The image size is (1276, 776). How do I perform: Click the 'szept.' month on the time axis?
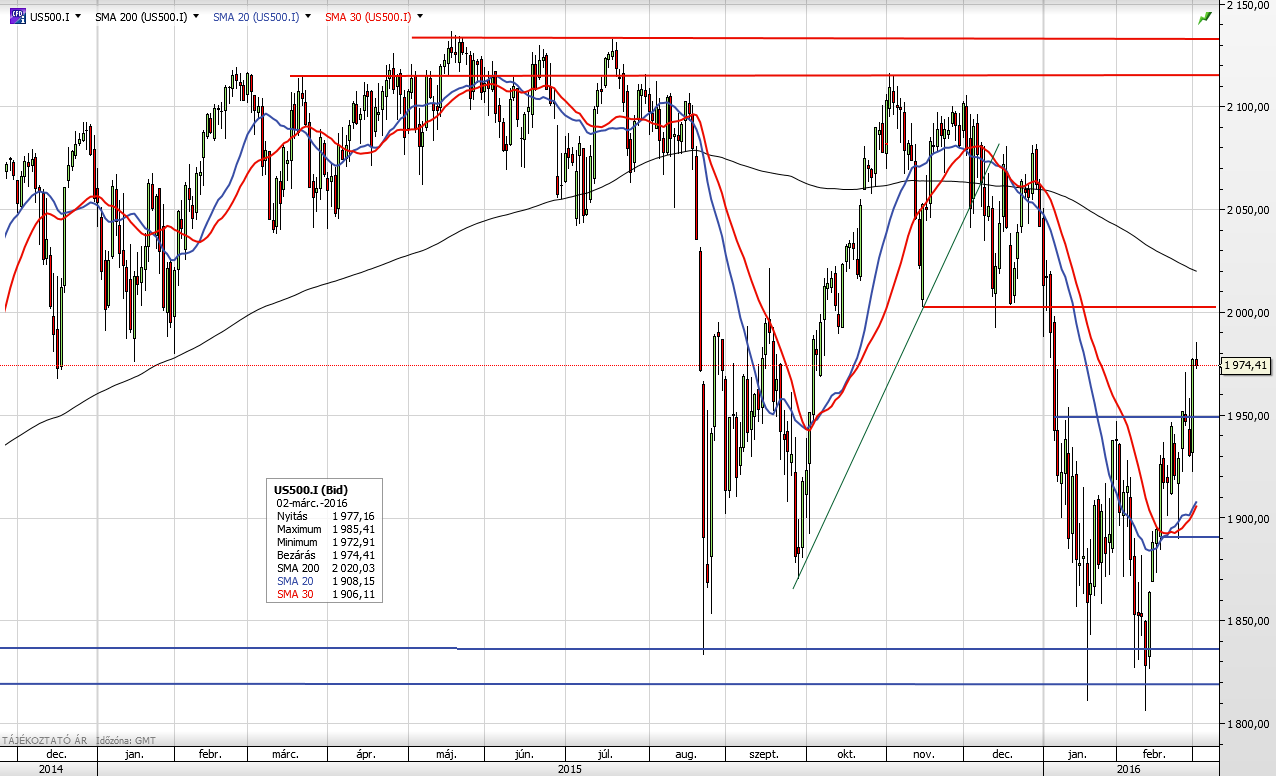pos(762,753)
